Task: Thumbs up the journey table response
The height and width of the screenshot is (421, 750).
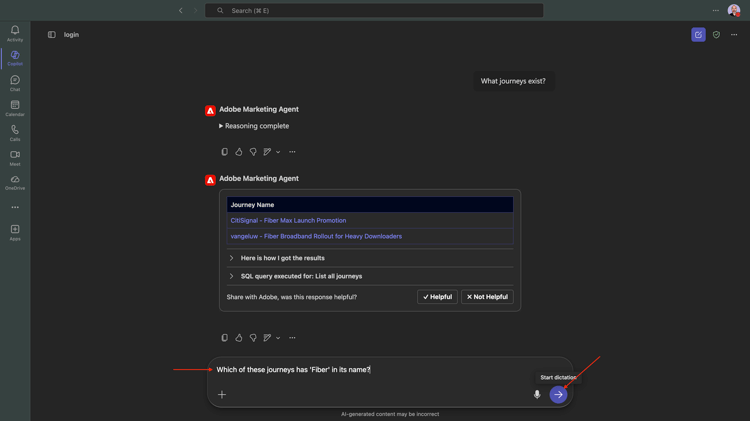Action: pos(239,338)
